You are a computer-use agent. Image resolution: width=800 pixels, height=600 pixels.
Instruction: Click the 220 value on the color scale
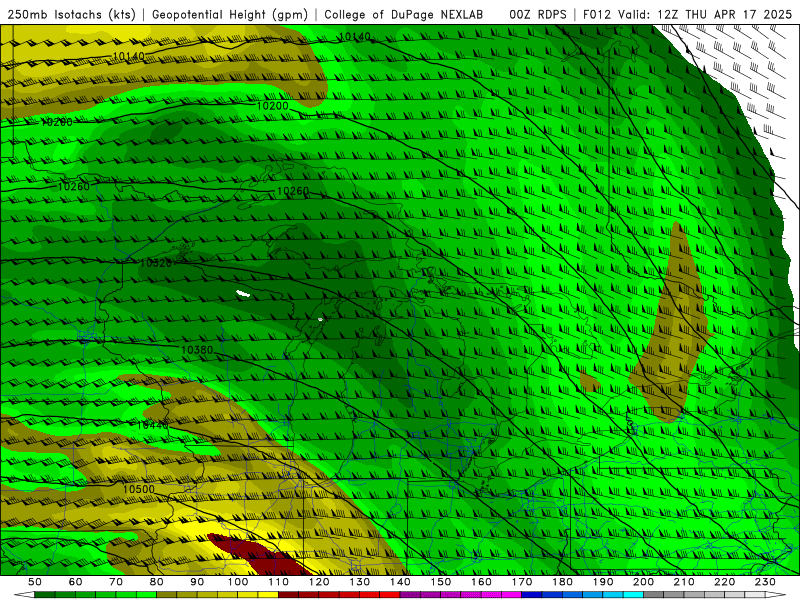coord(724,582)
